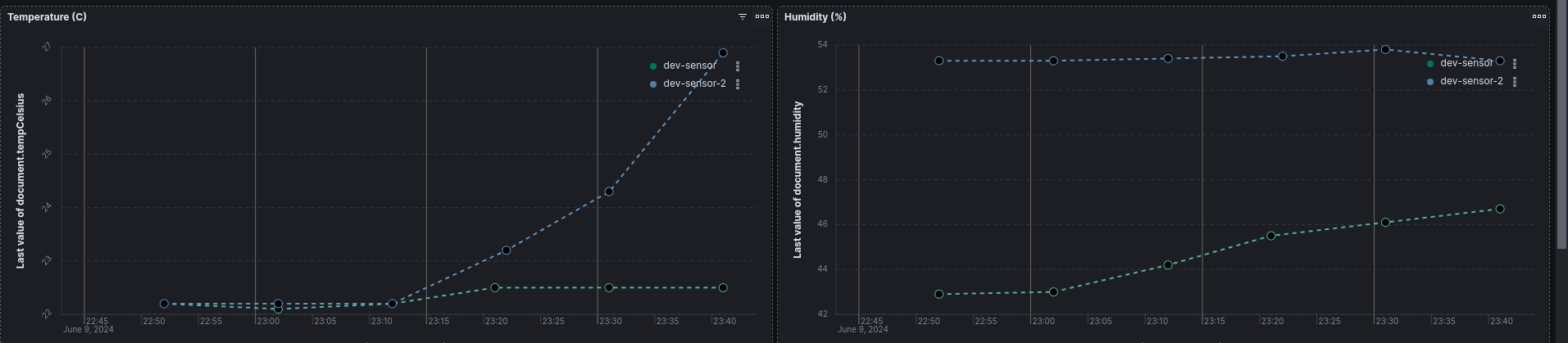Select dev-sensor temperature point near 23:20

[x=495, y=288]
